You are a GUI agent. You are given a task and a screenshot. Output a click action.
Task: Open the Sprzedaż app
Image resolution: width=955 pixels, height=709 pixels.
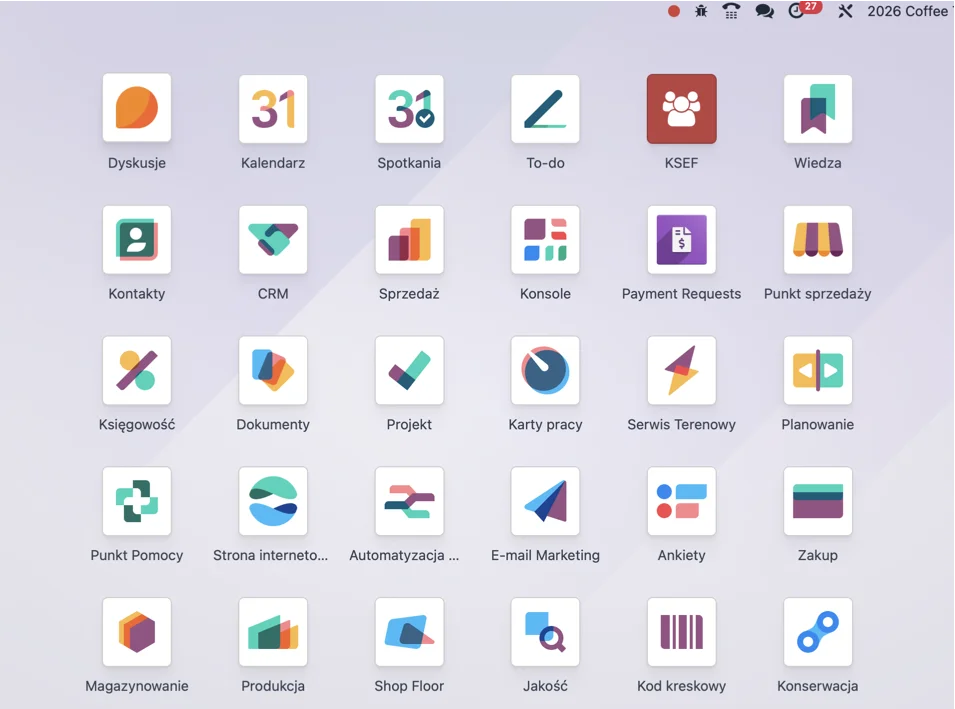pos(409,239)
